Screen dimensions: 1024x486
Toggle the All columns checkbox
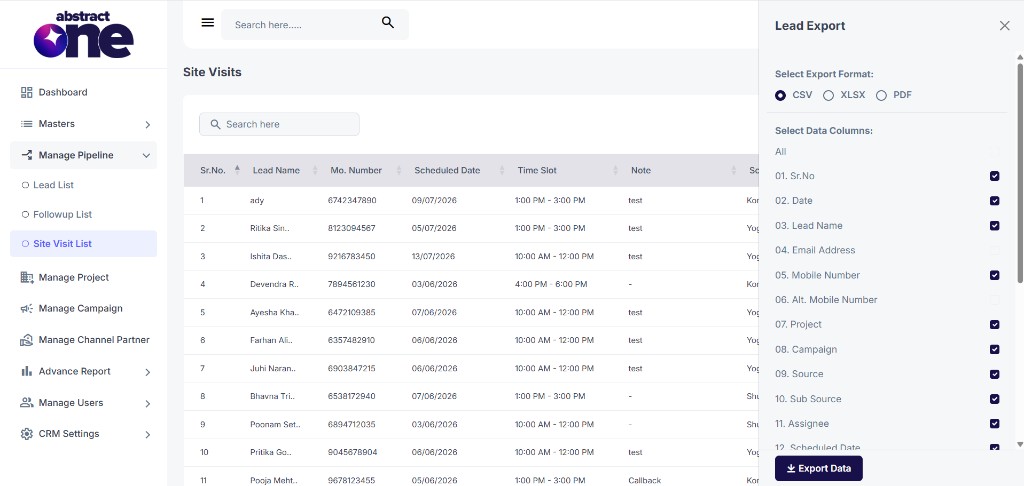click(995, 152)
